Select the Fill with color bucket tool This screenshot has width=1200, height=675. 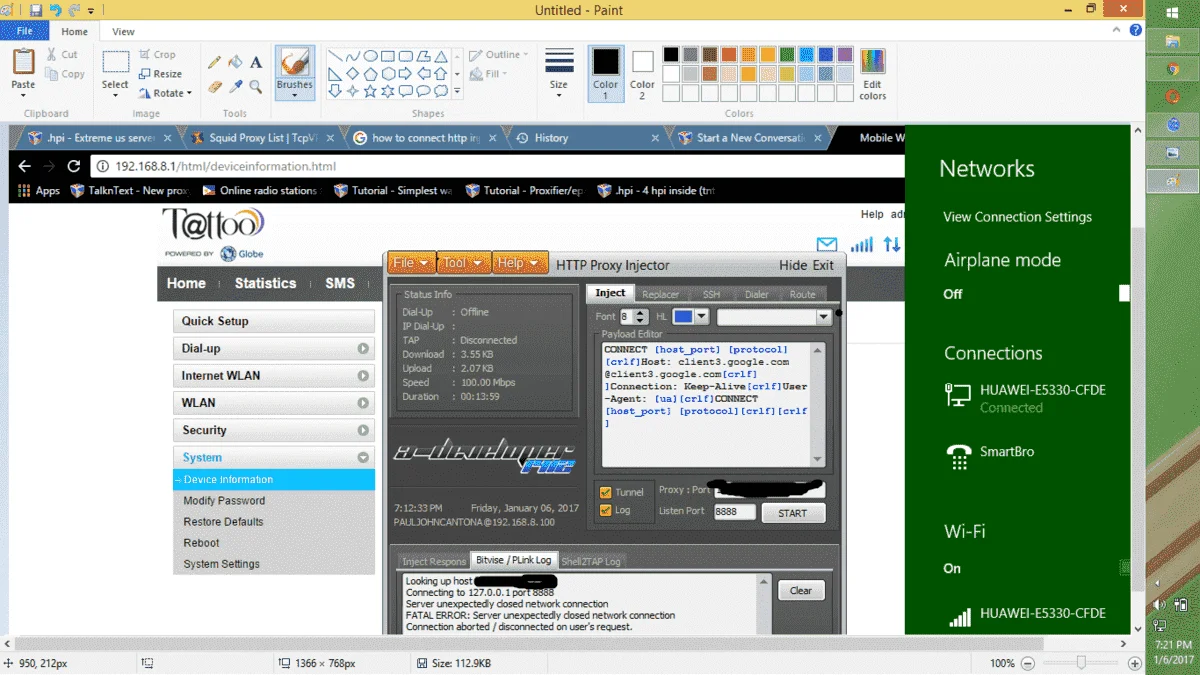235,62
